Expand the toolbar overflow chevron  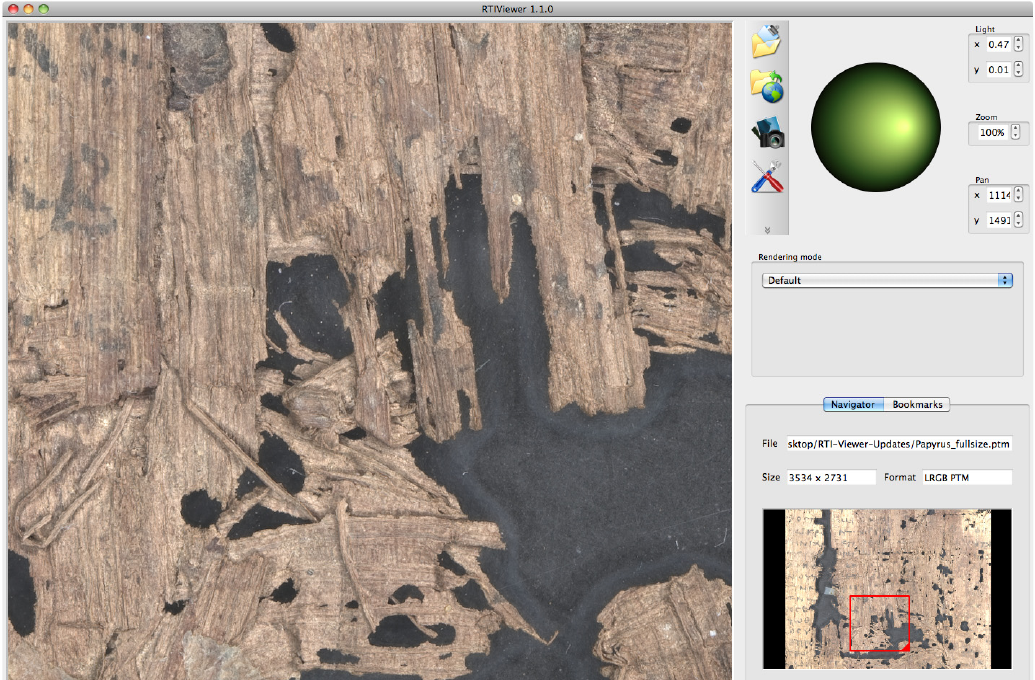pyautogui.click(x=767, y=229)
